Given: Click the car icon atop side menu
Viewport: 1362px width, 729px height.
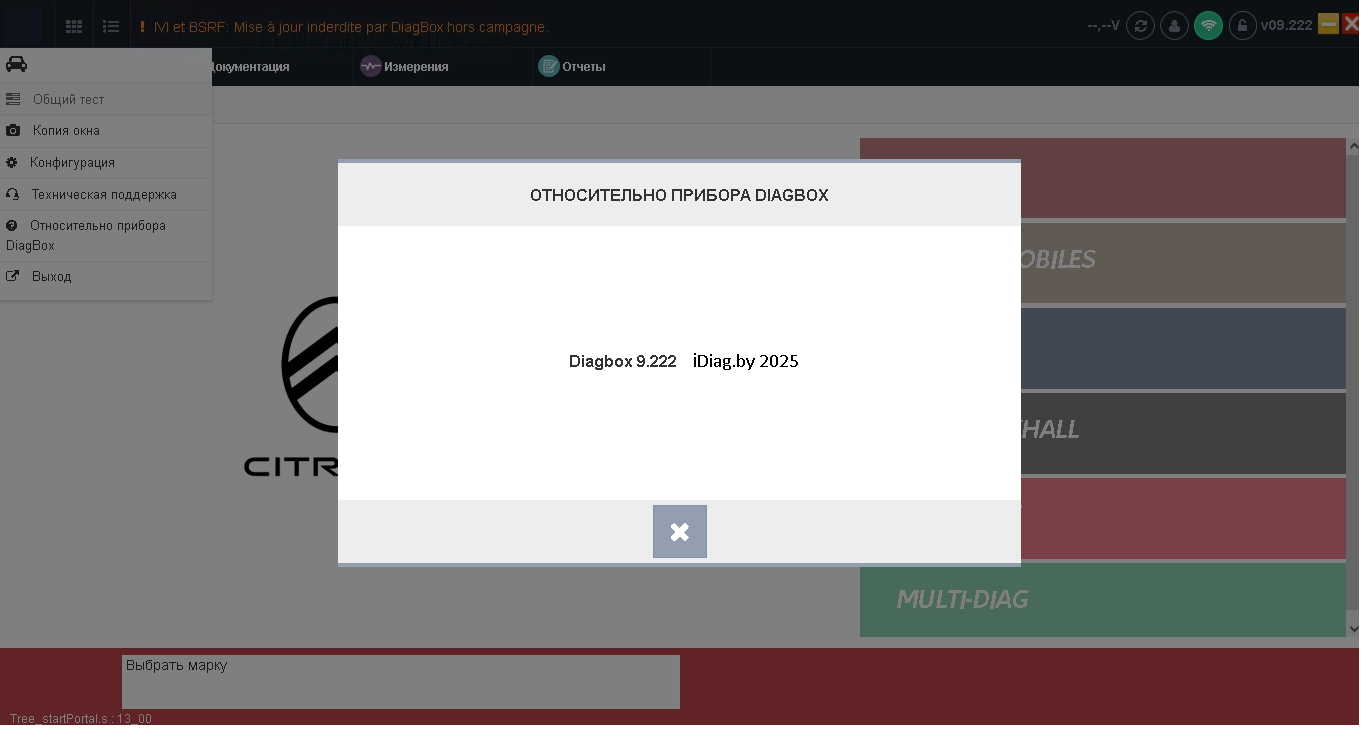Looking at the screenshot, I should tap(16, 65).
